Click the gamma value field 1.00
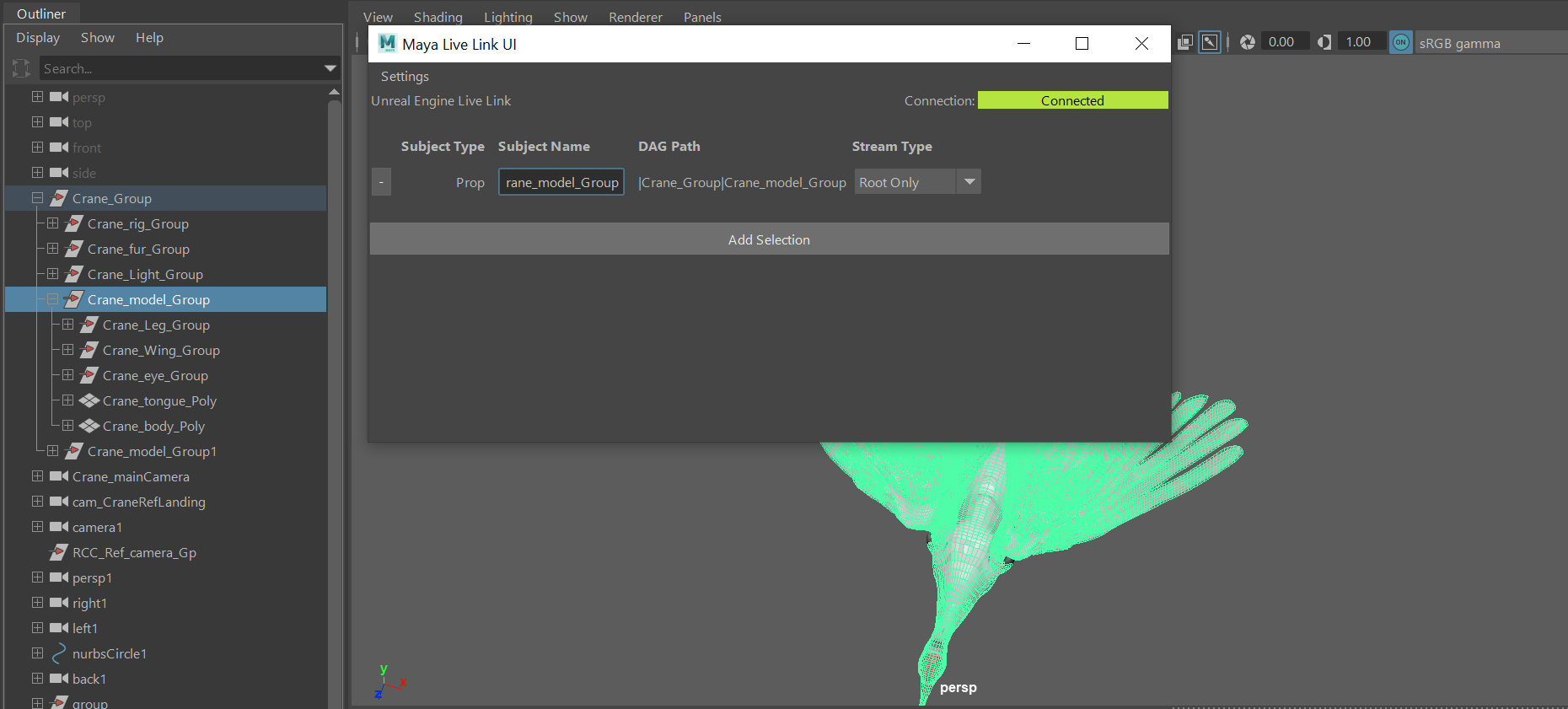This screenshot has height=709, width=1568. tap(1361, 42)
